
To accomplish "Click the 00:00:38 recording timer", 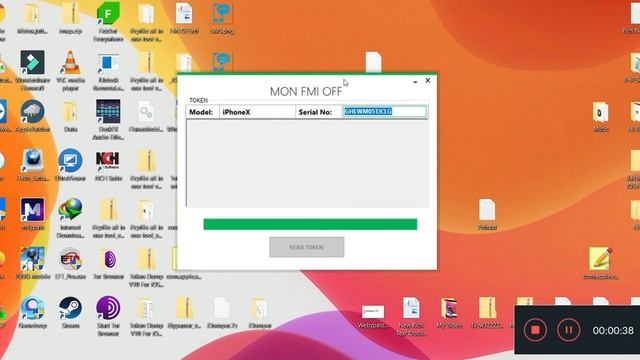I will pos(613,330).
